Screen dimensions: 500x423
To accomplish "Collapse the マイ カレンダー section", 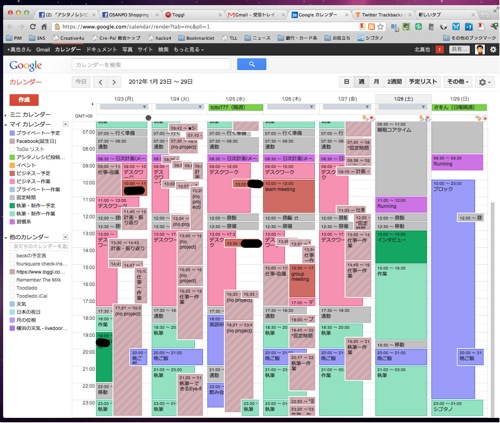I will [x=6, y=124].
